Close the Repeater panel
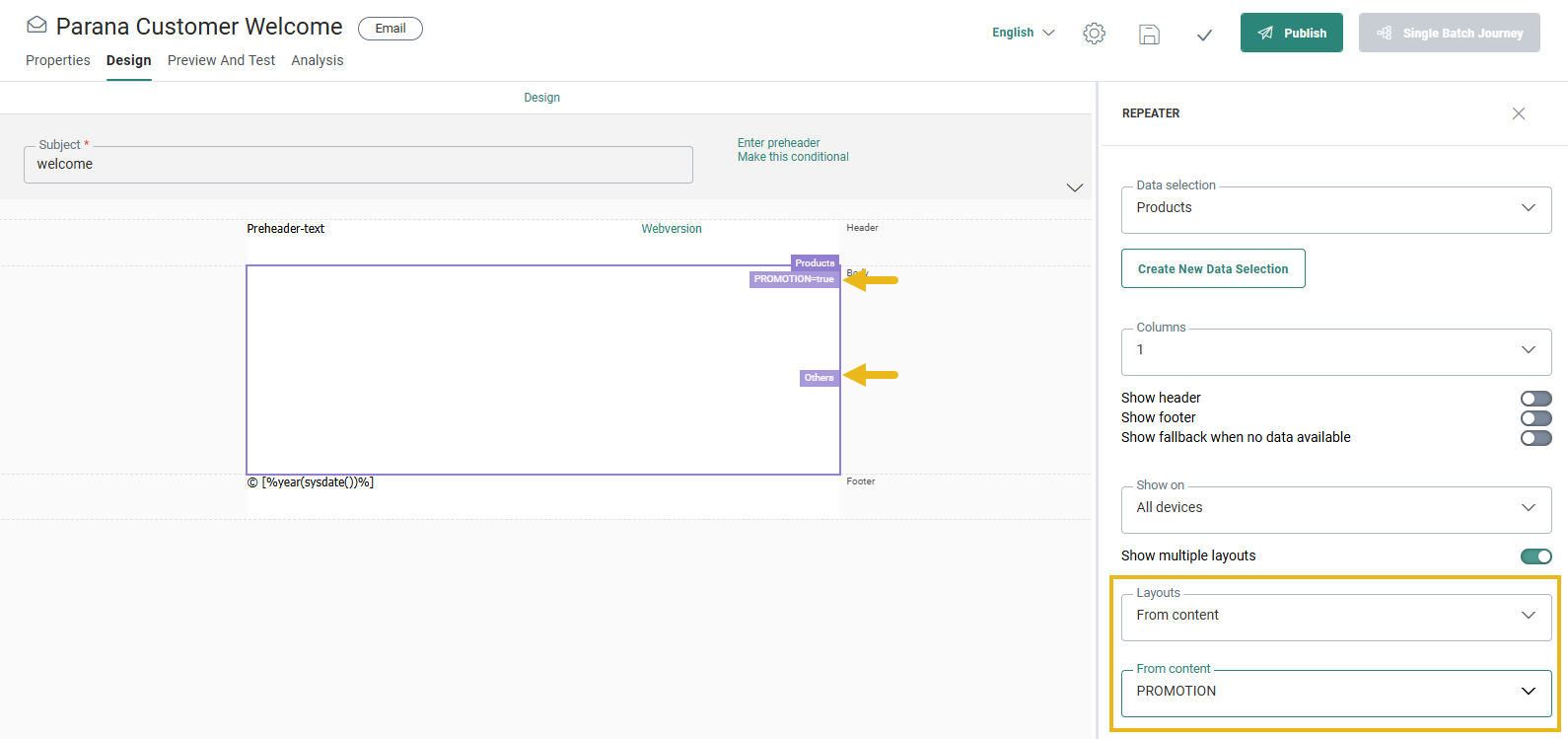The image size is (1568, 739). (x=1519, y=113)
